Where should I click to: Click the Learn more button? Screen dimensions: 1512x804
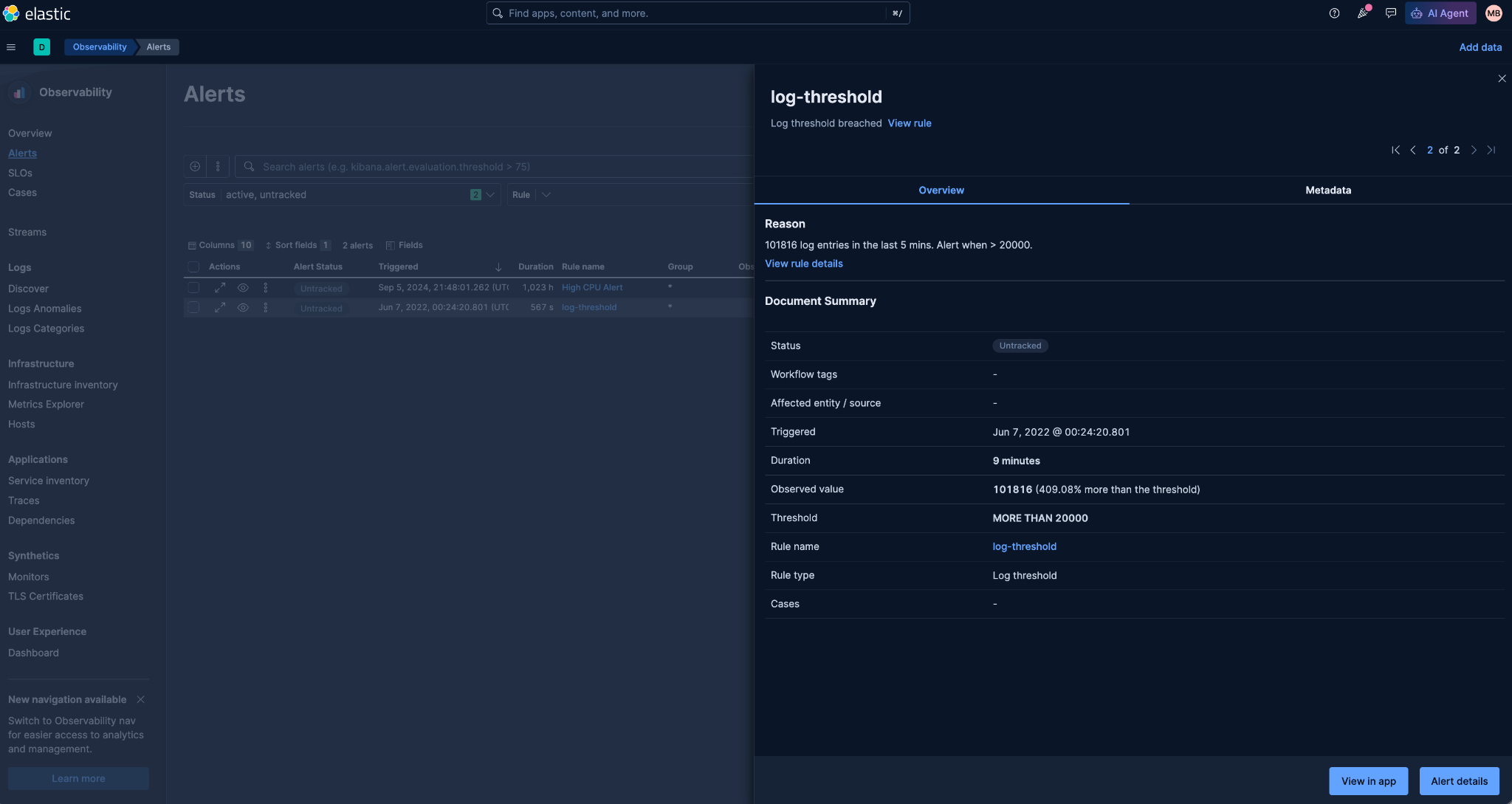click(x=78, y=778)
